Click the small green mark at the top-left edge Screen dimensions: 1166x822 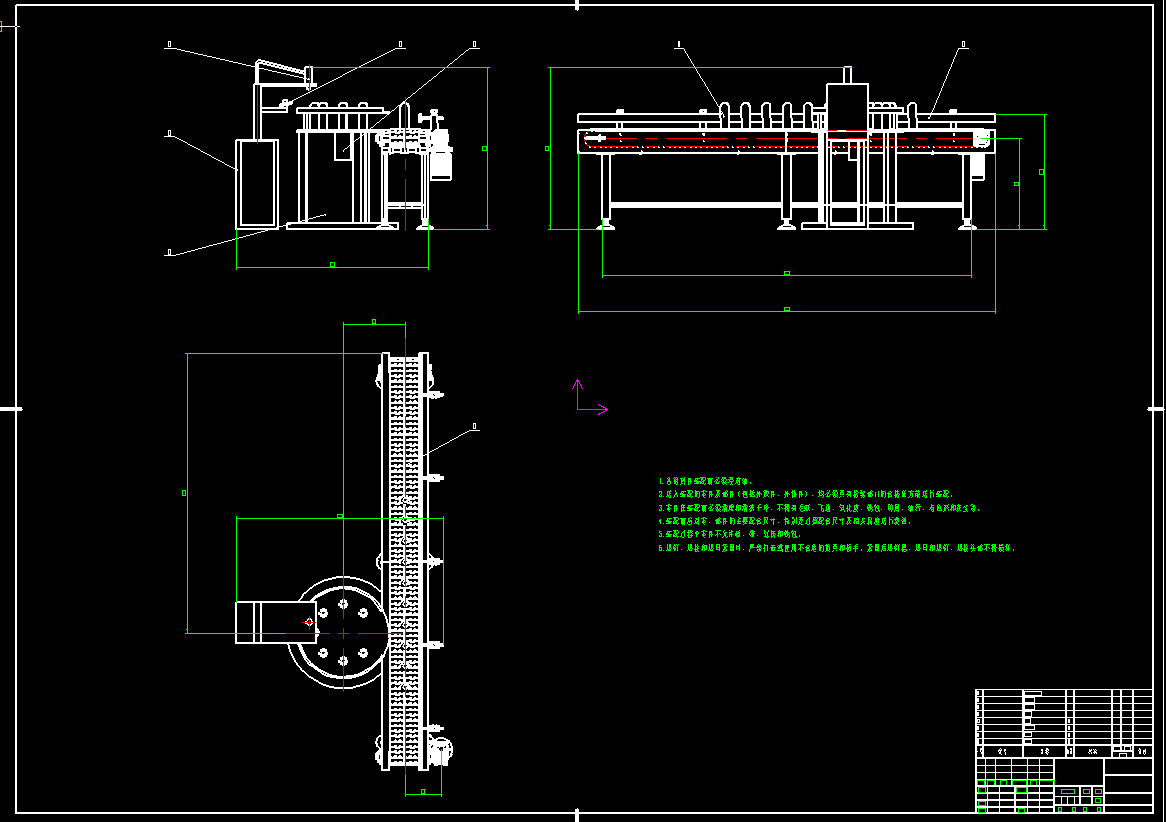(x=1, y=27)
